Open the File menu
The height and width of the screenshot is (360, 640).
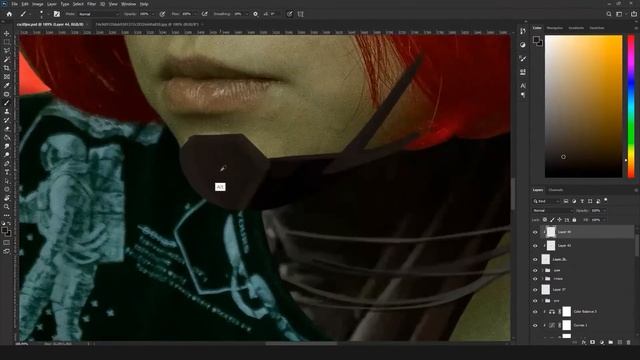coord(14,4)
